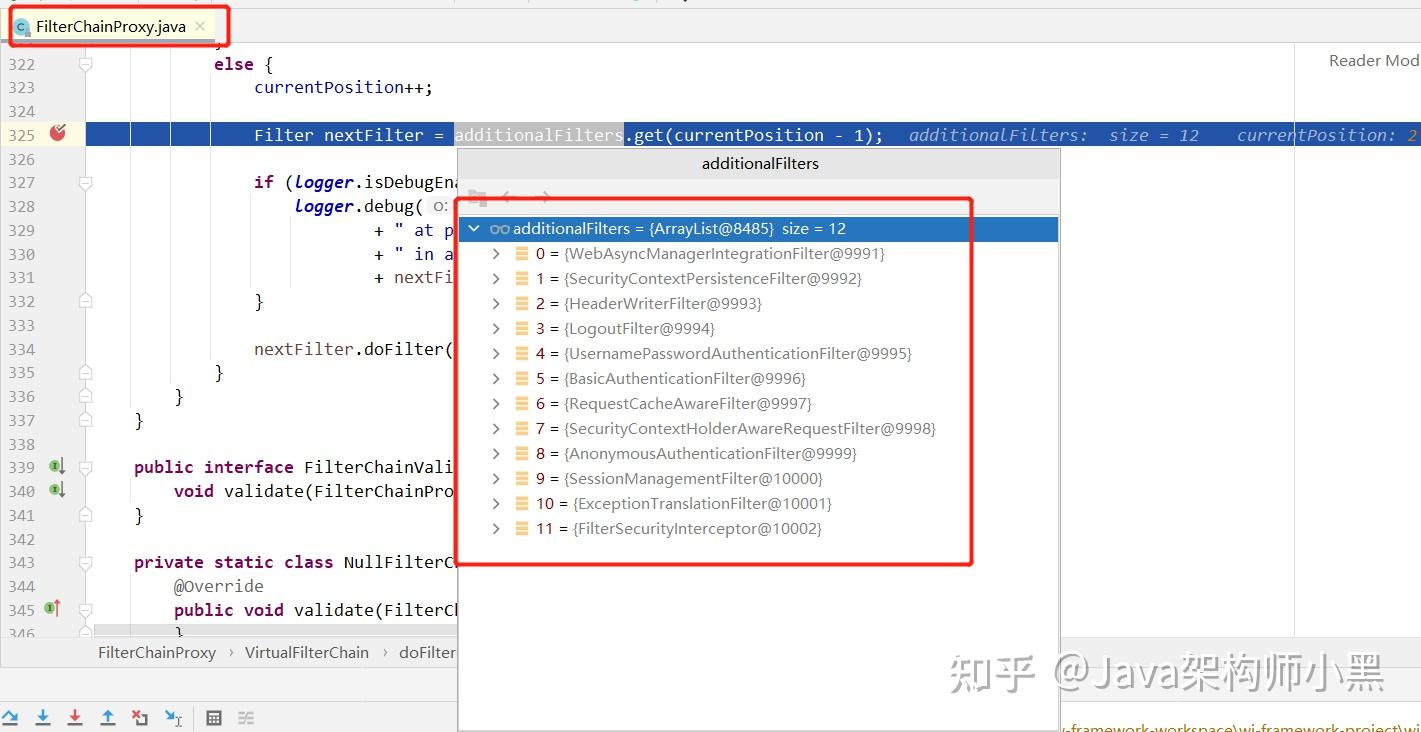Collapse the else block fold marker on line 322

(86, 64)
